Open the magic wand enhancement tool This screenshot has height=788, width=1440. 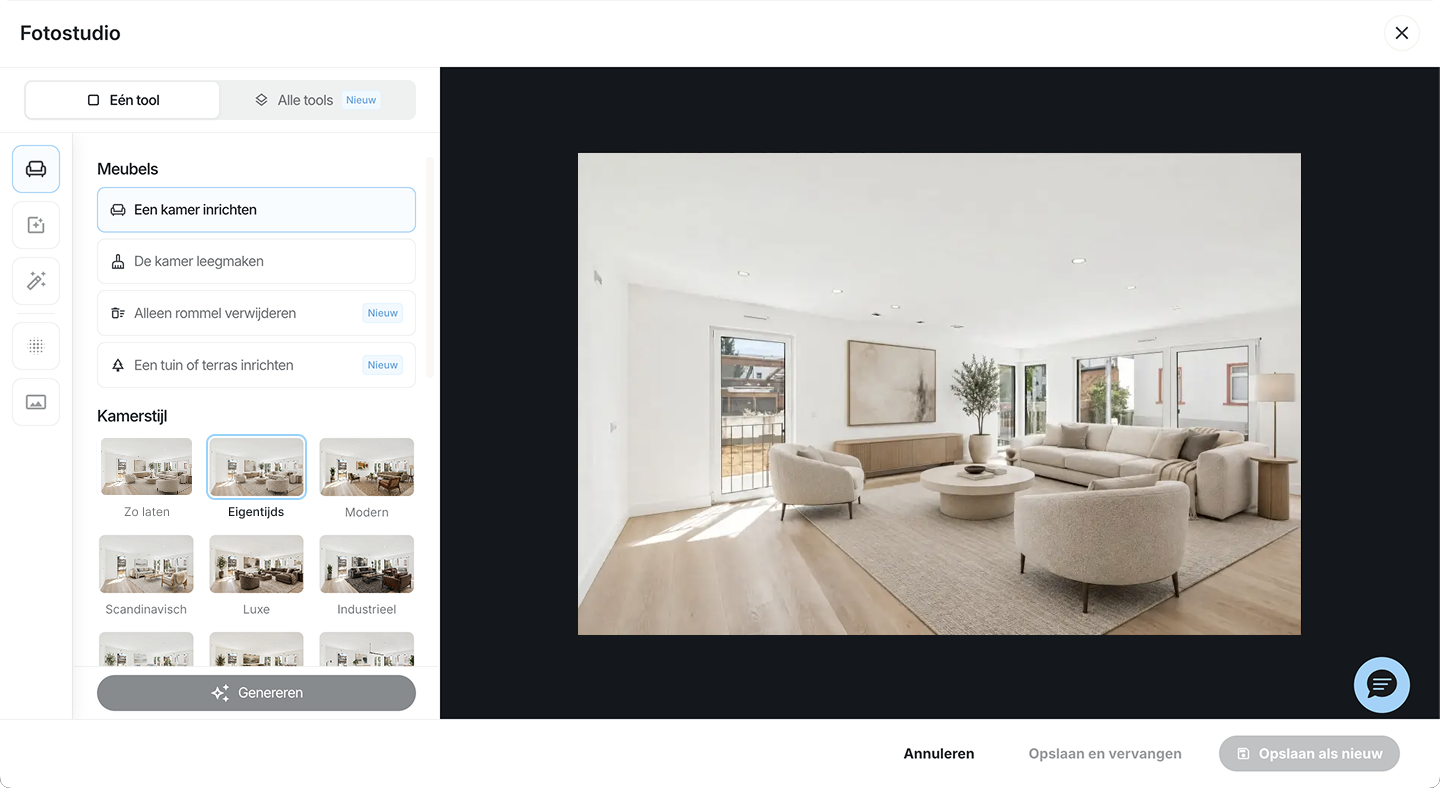[x=36, y=281]
